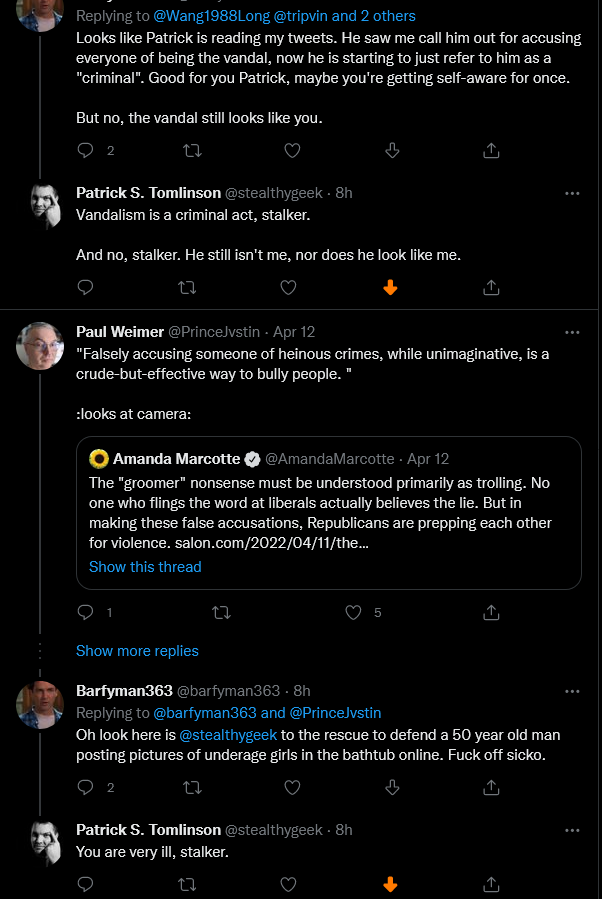Image resolution: width=602 pixels, height=899 pixels.
Task: Open more menu on "Vandalism is a criminal act" tweet
Action: coord(572,193)
